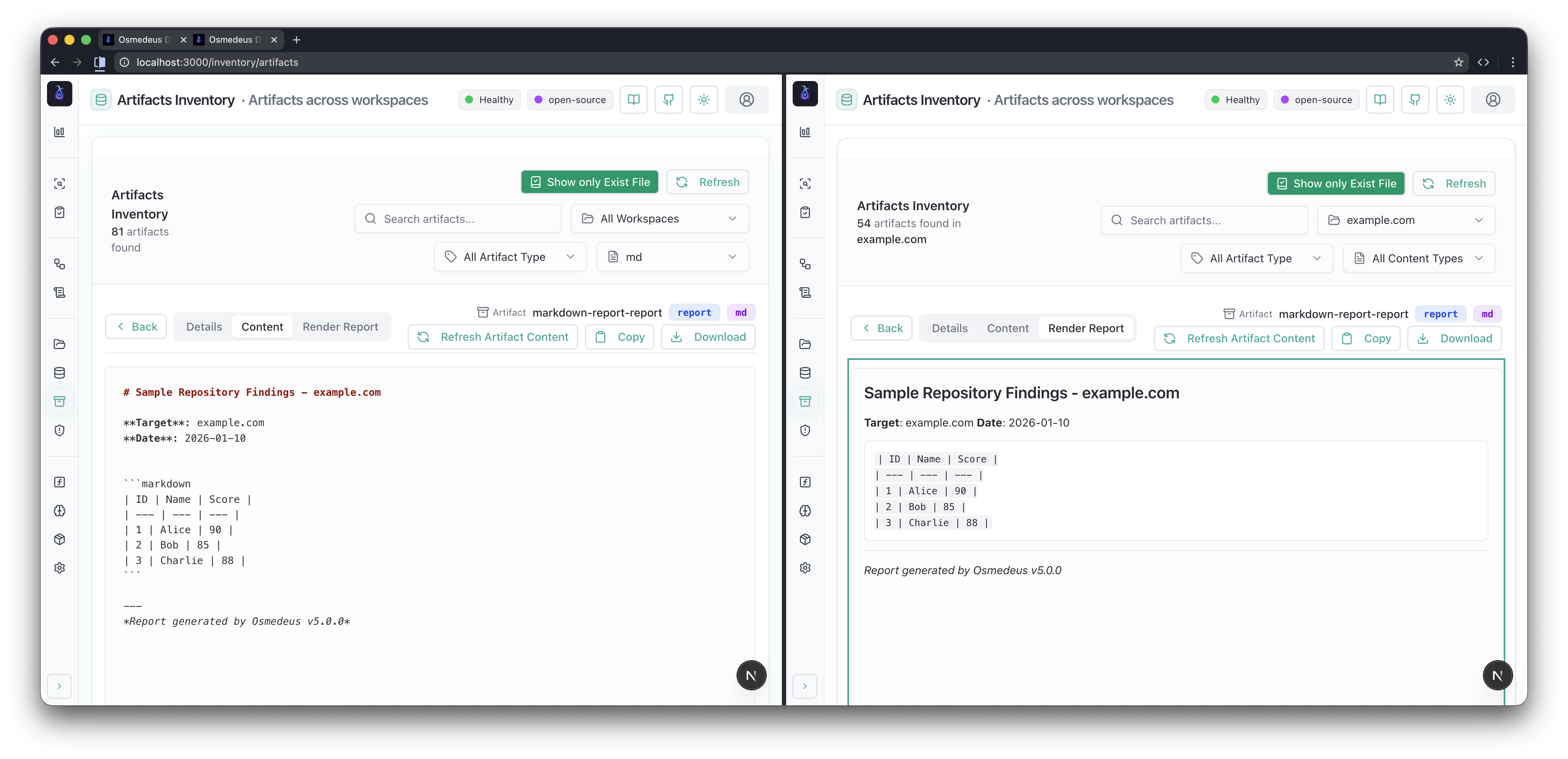The image size is (1568, 759).
Task: Open the shield icon in left sidebar
Action: point(60,431)
